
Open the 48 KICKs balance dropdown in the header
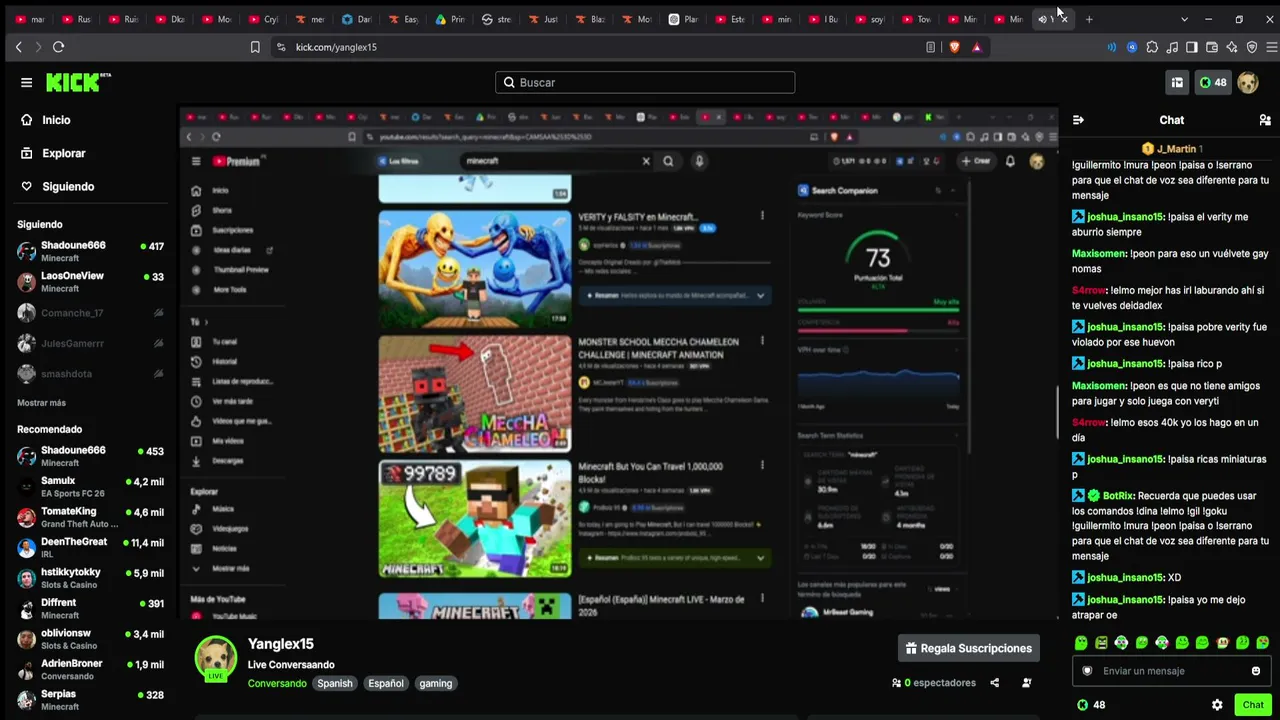point(1213,83)
